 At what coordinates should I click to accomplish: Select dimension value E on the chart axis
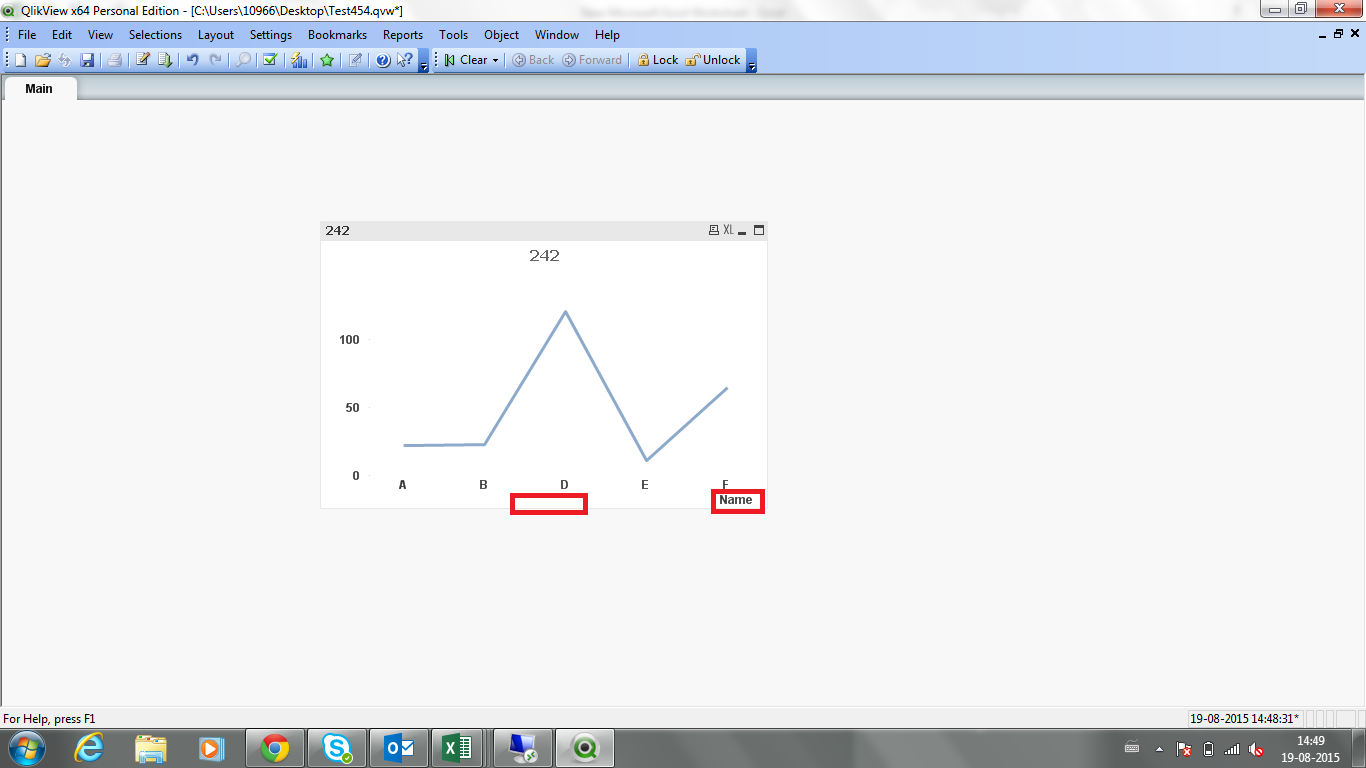point(645,485)
